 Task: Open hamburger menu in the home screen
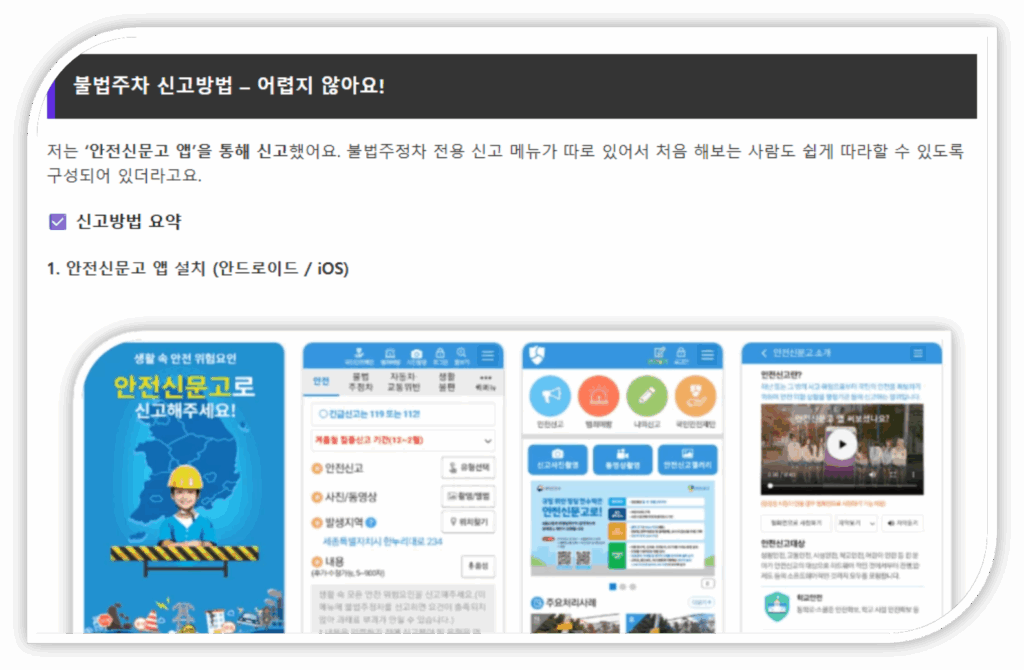(707, 355)
